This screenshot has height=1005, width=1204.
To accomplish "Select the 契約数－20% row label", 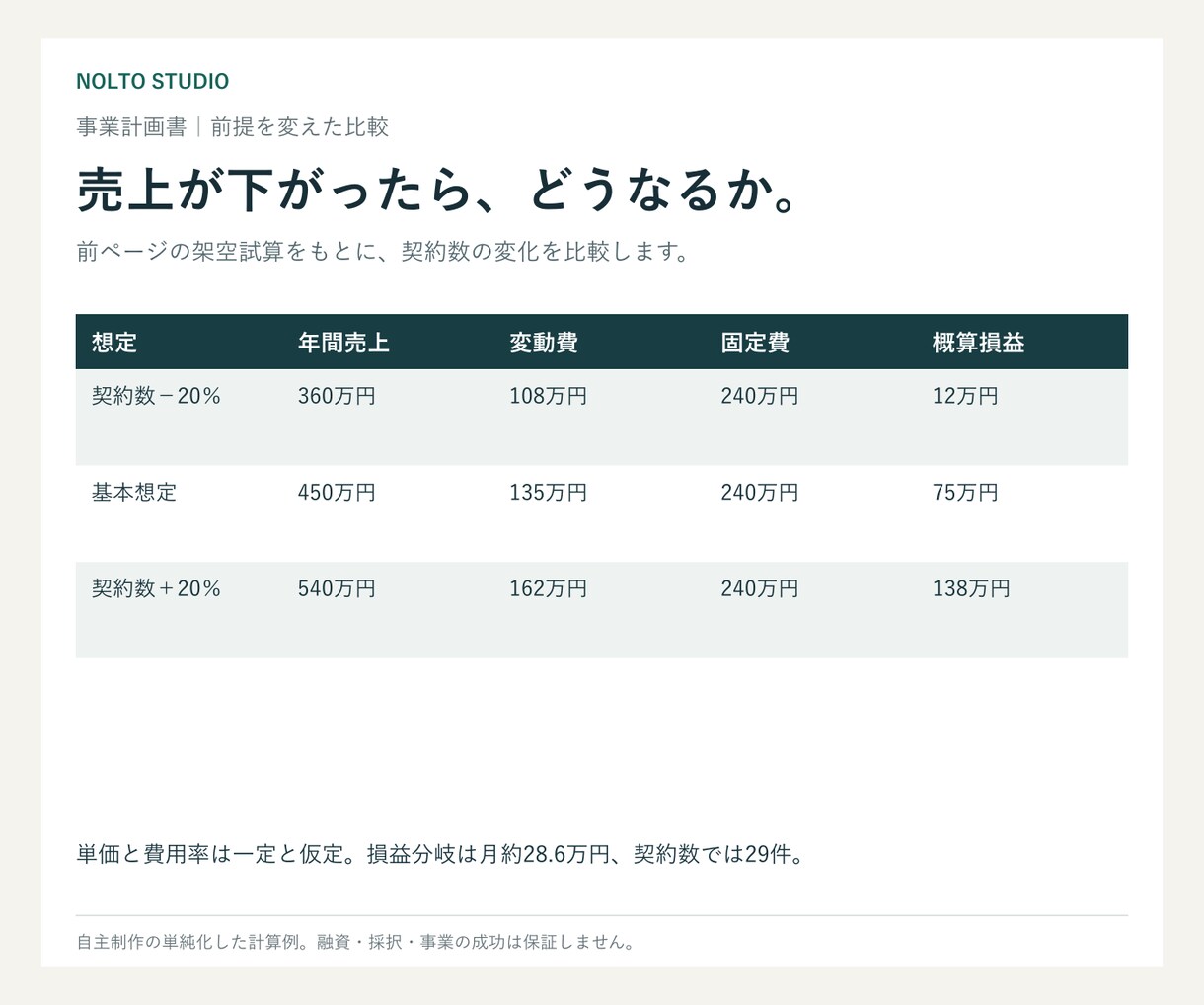I will pos(156,396).
